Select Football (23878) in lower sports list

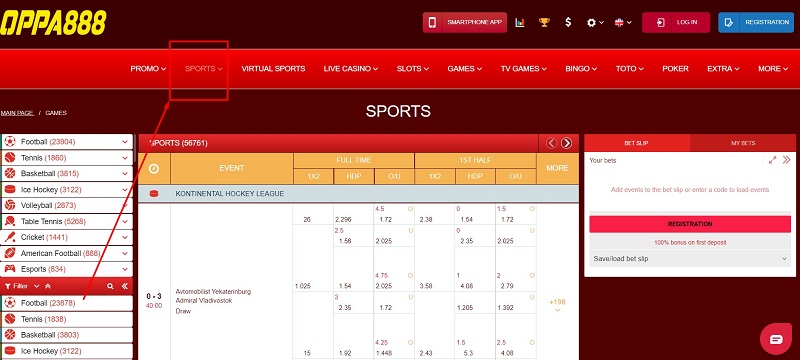point(67,303)
